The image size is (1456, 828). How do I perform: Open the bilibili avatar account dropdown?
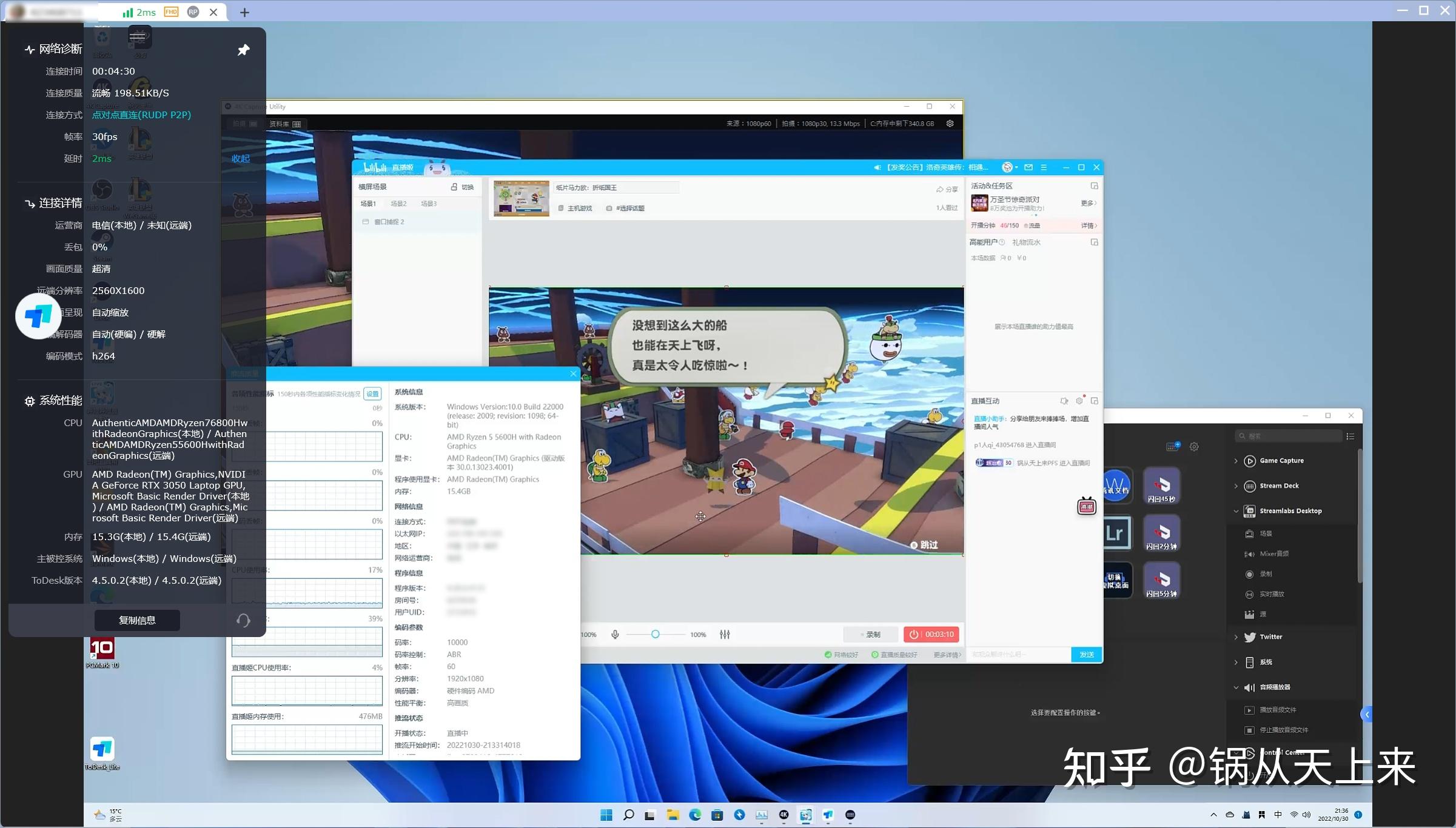click(1010, 167)
